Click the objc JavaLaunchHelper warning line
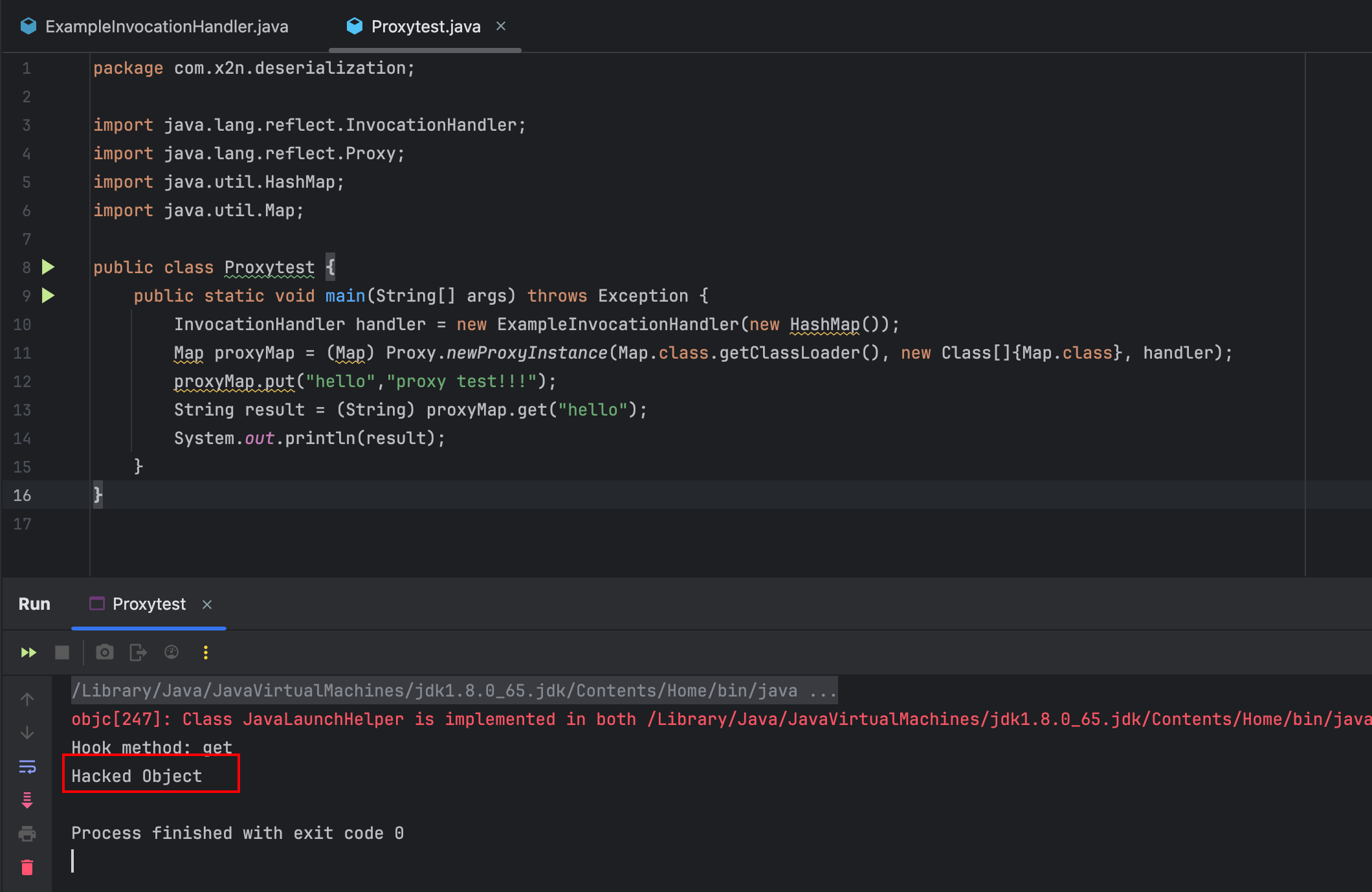 [721, 719]
